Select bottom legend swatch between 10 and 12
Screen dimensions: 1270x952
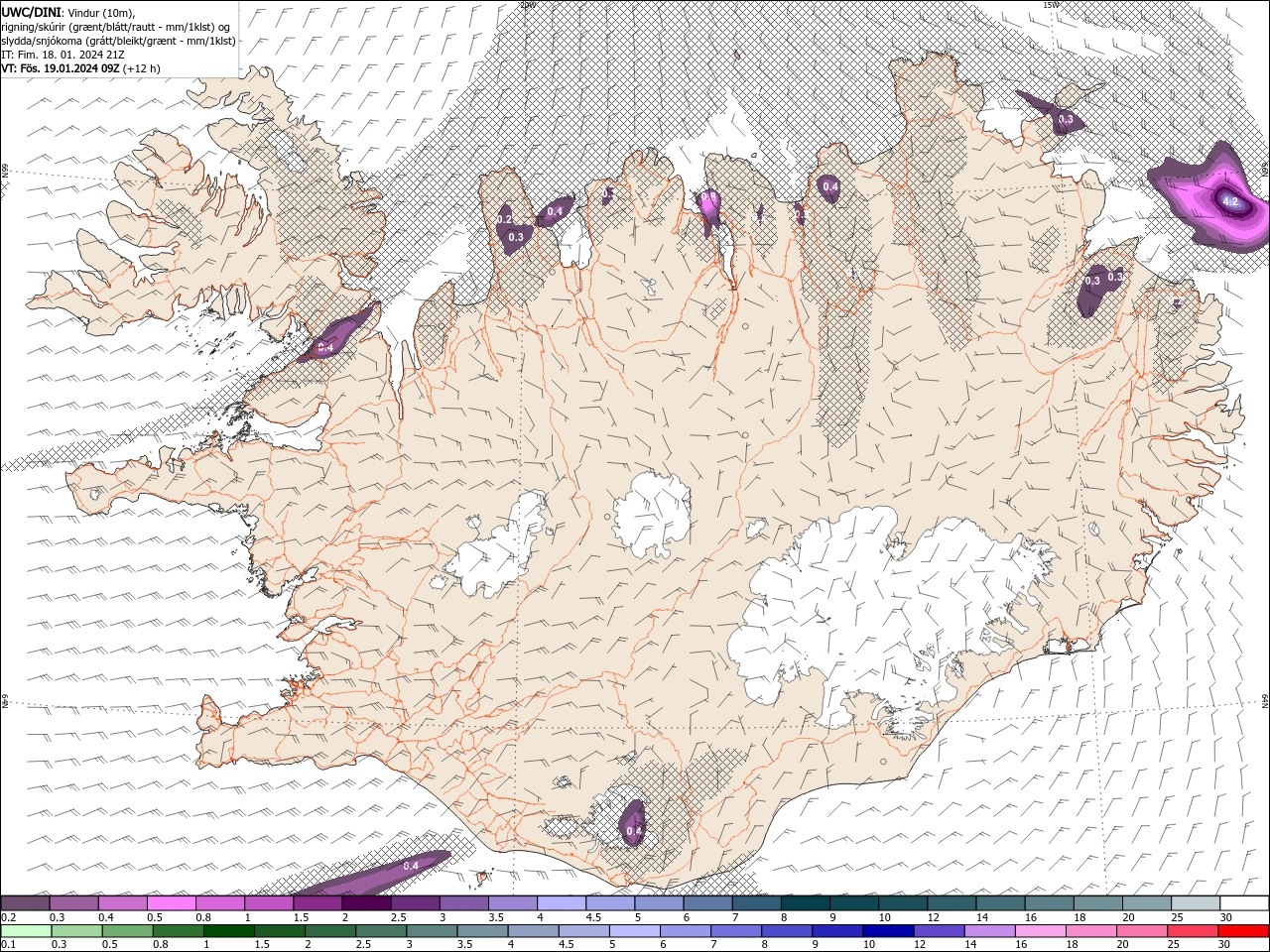[x=887, y=931]
